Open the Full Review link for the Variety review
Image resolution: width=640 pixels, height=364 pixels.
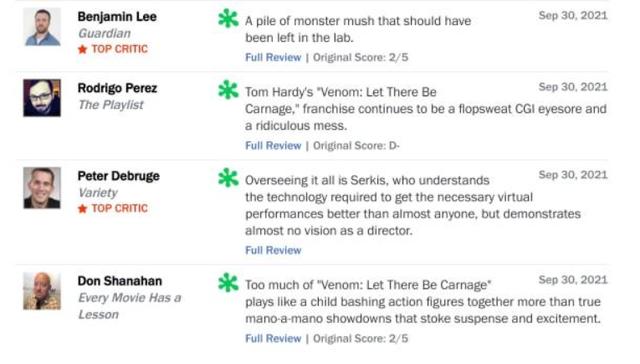(273, 250)
